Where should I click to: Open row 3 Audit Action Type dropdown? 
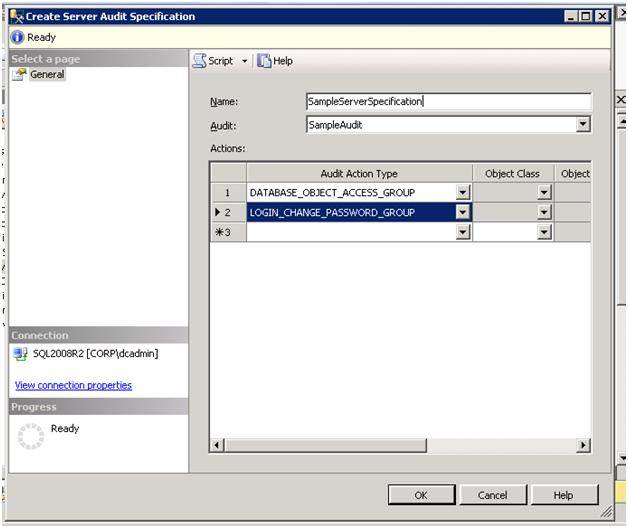pyautogui.click(x=463, y=232)
